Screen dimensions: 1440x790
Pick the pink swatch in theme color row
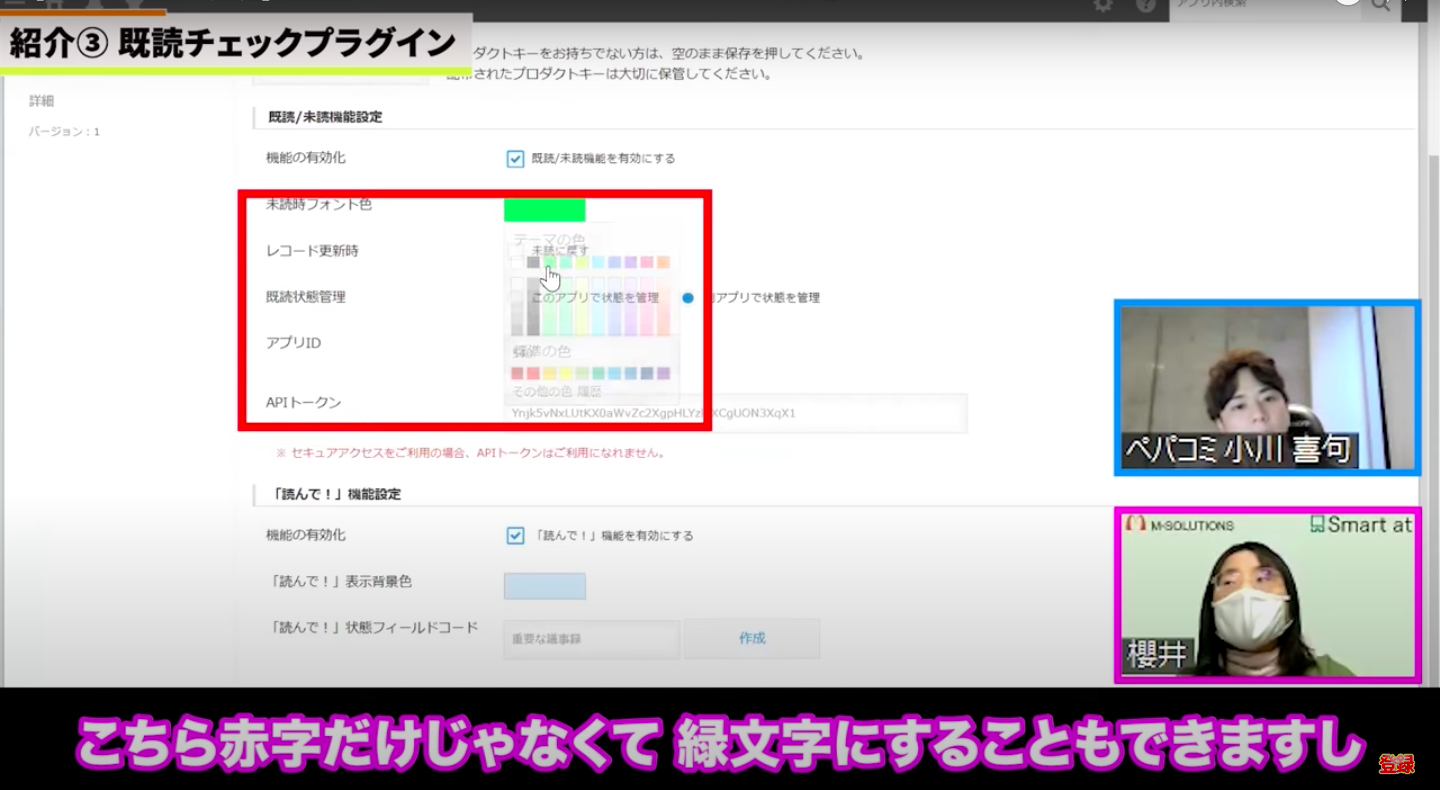click(646, 263)
